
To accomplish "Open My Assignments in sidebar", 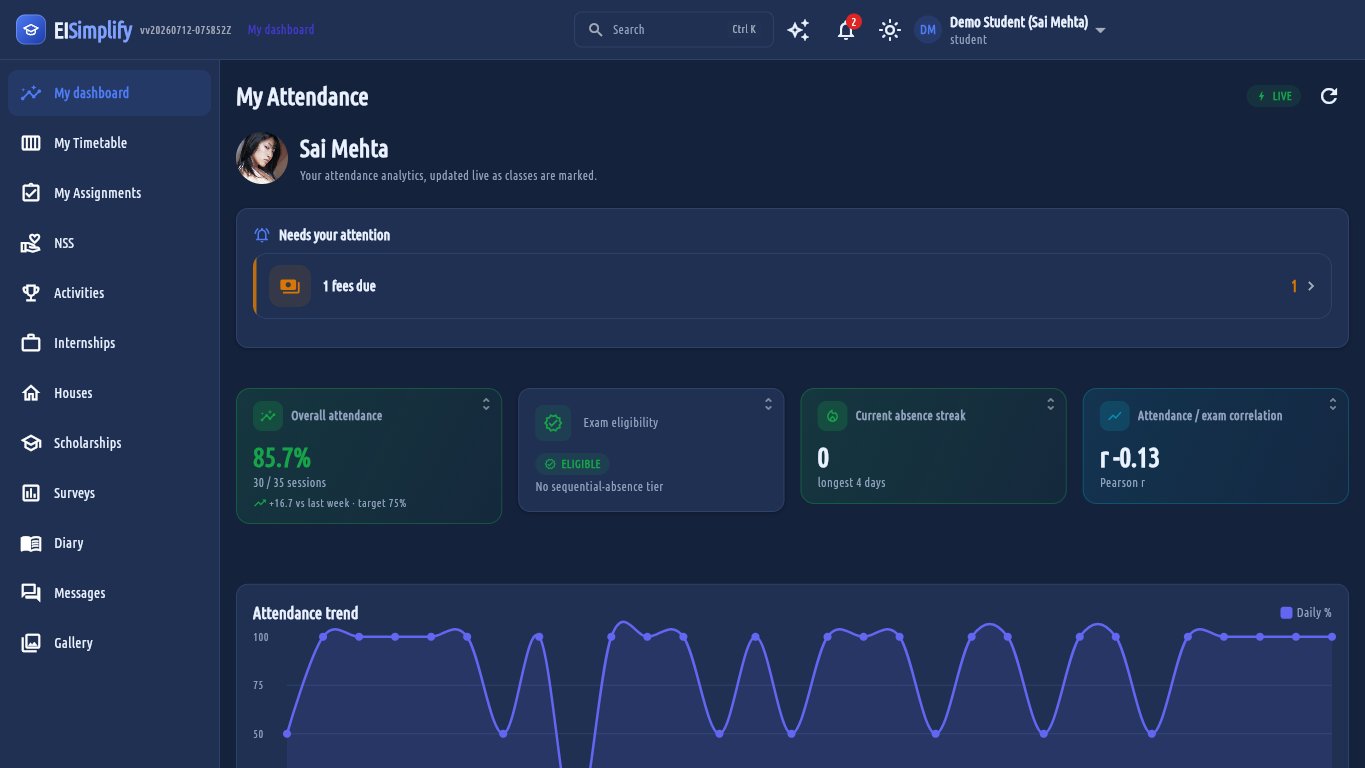I will coord(109,193).
